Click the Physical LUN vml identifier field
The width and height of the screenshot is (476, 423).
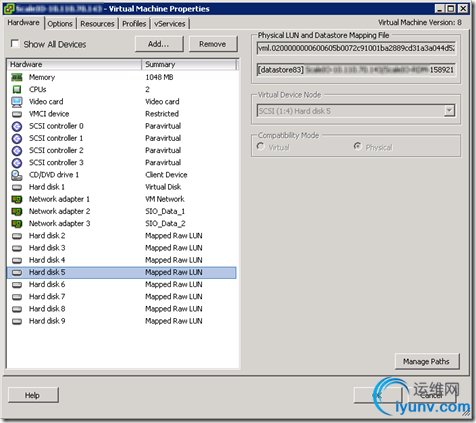pos(356,48)
